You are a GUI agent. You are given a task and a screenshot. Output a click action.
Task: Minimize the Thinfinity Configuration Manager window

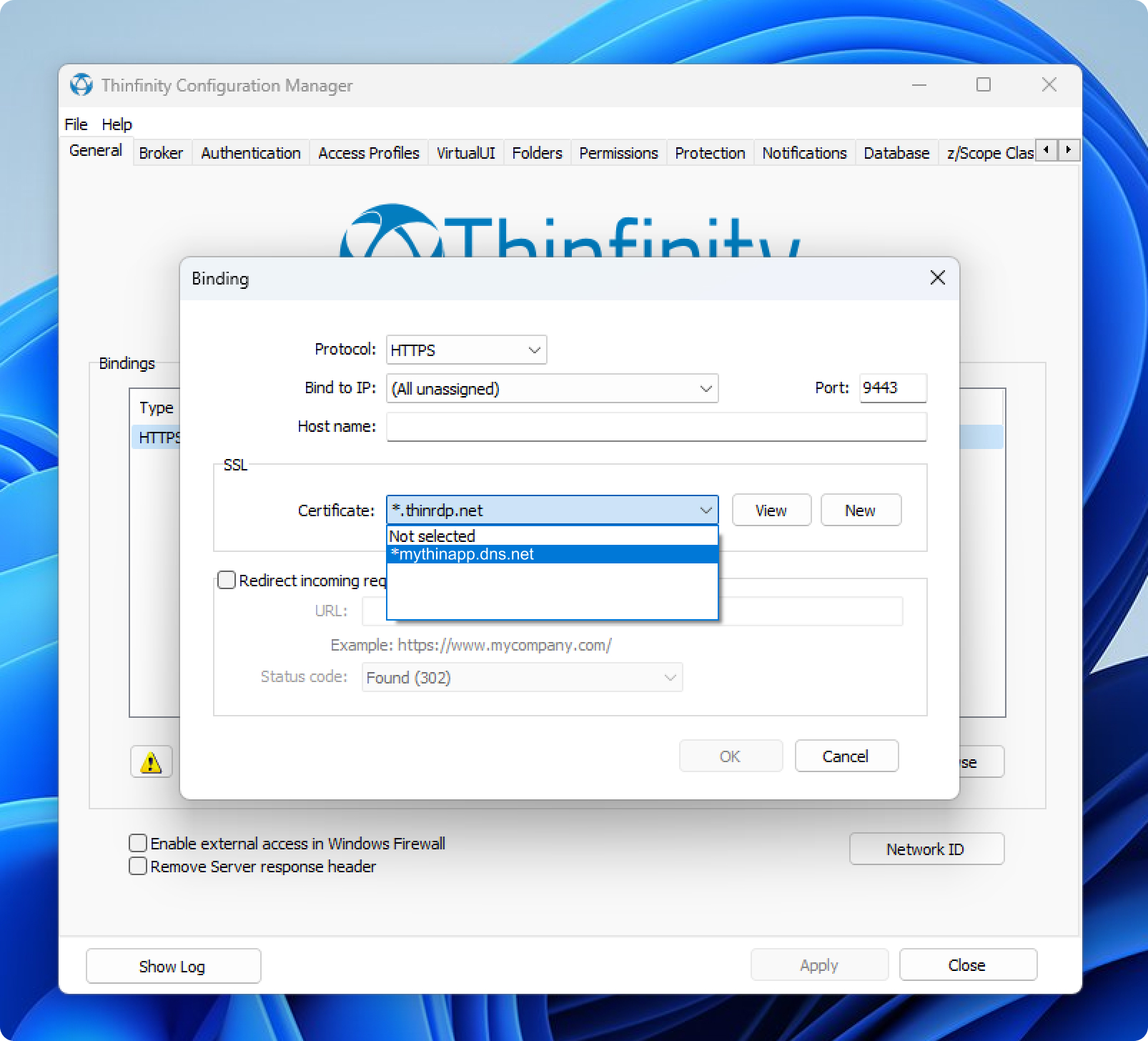919,85
